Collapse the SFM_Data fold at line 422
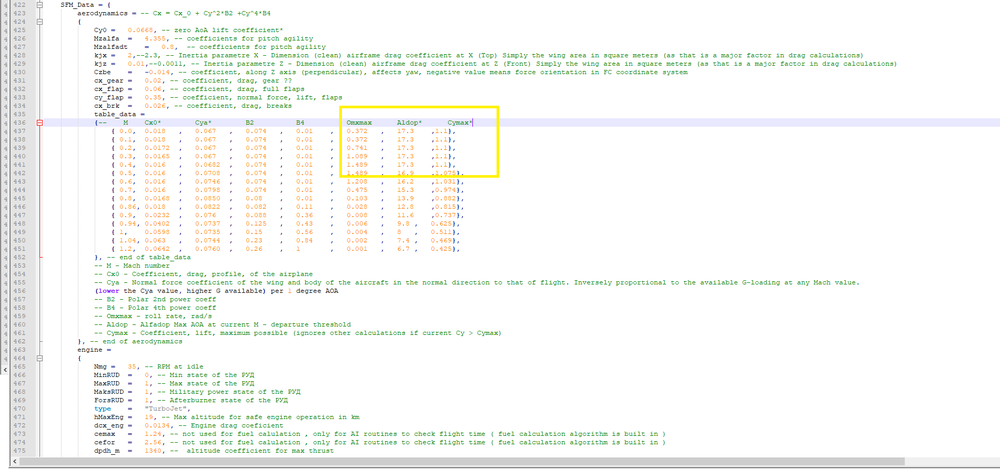Image resolution: width=1000 pixels, height=469 pixels. pyautogui.click(x=40, y=4)
